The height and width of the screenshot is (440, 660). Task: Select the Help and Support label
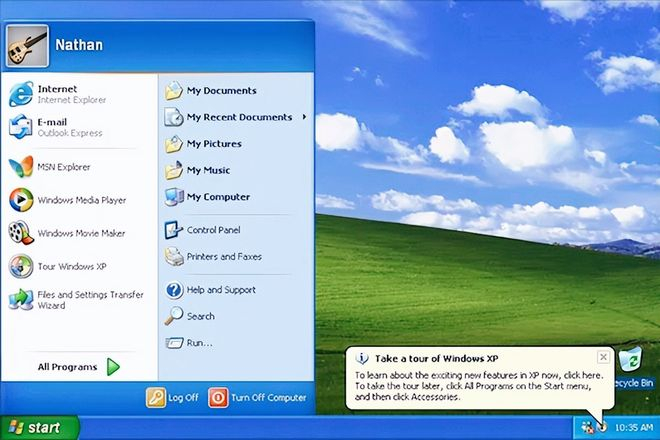pos(221,290)
